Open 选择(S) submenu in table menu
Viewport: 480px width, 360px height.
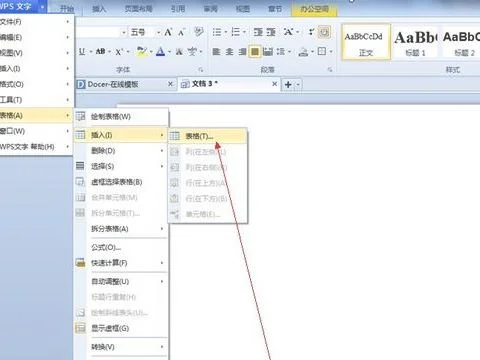121,166
